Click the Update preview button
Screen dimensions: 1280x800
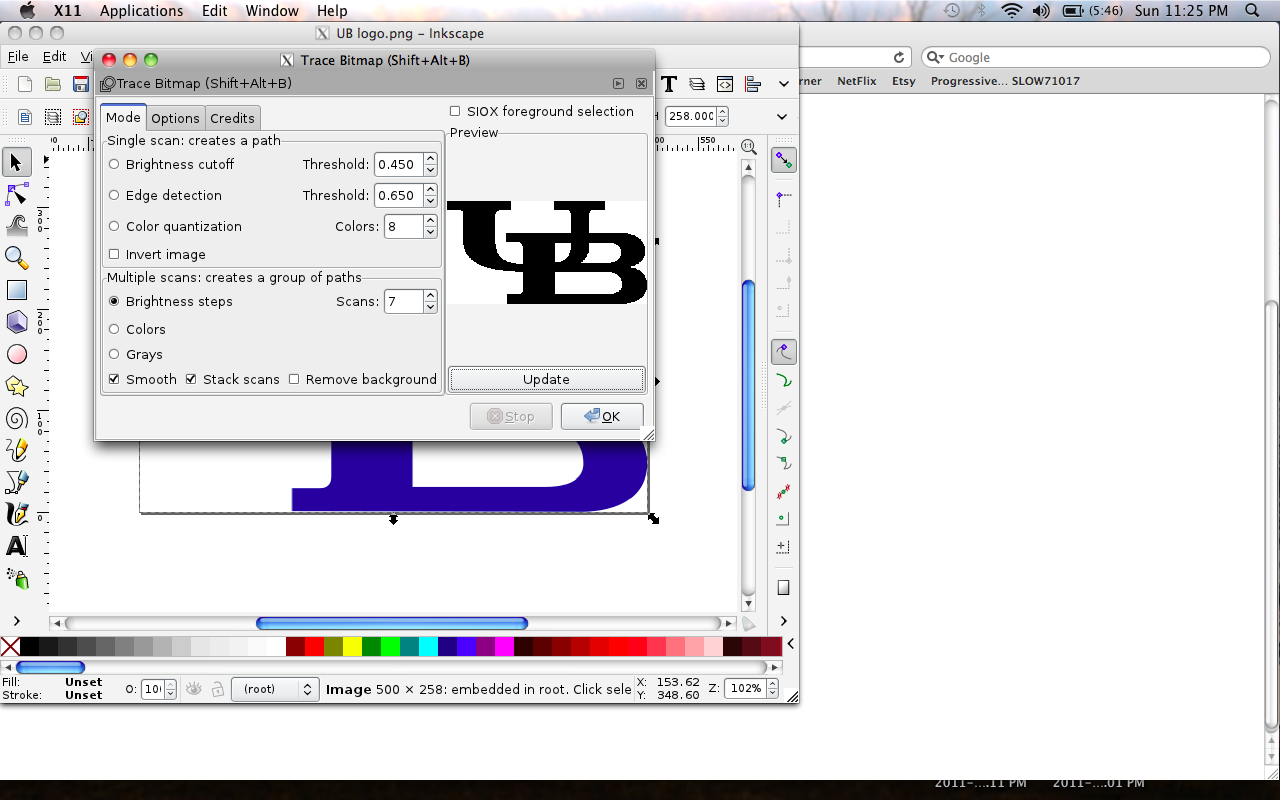point(546,379)
